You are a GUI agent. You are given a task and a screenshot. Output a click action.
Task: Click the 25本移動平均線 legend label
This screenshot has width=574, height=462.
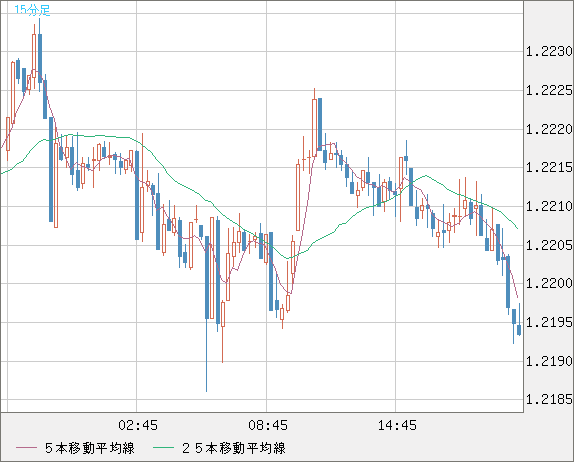[x=234, y=448]
